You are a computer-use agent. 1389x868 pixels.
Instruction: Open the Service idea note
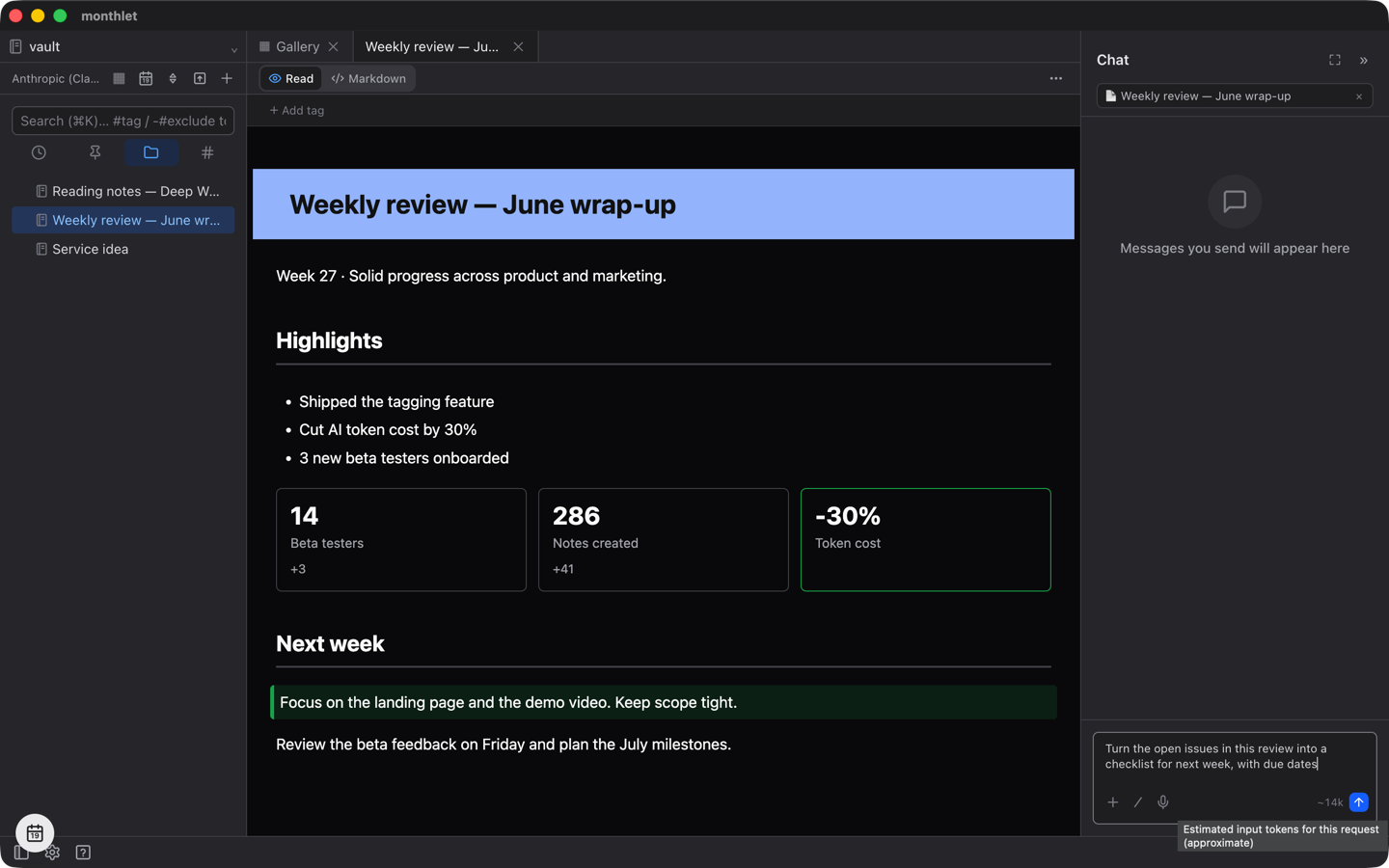tap(123, 249)
